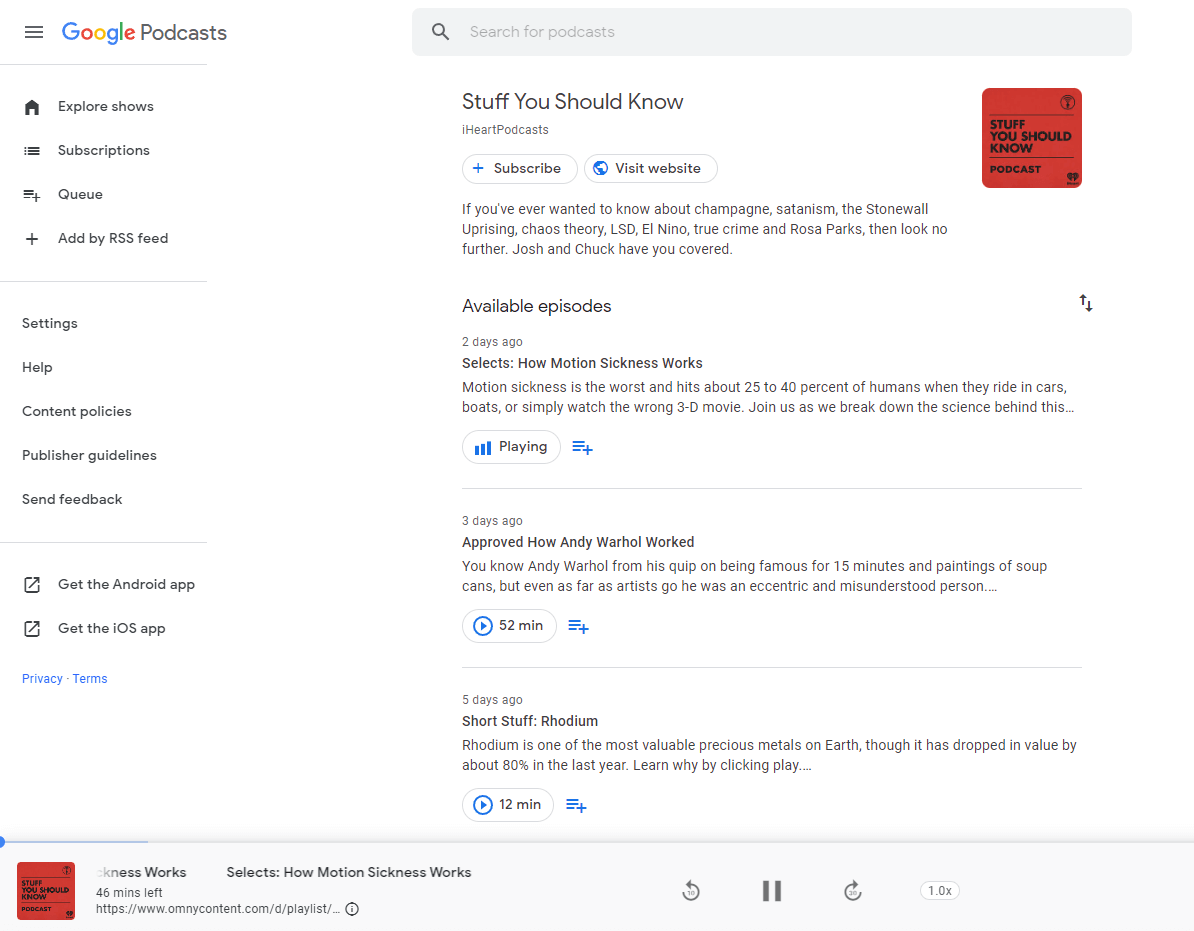Image resolution: width=1194 pixels, height=931 pixels.
Task: Open Content policies link
Action: (x=76, y=411)
